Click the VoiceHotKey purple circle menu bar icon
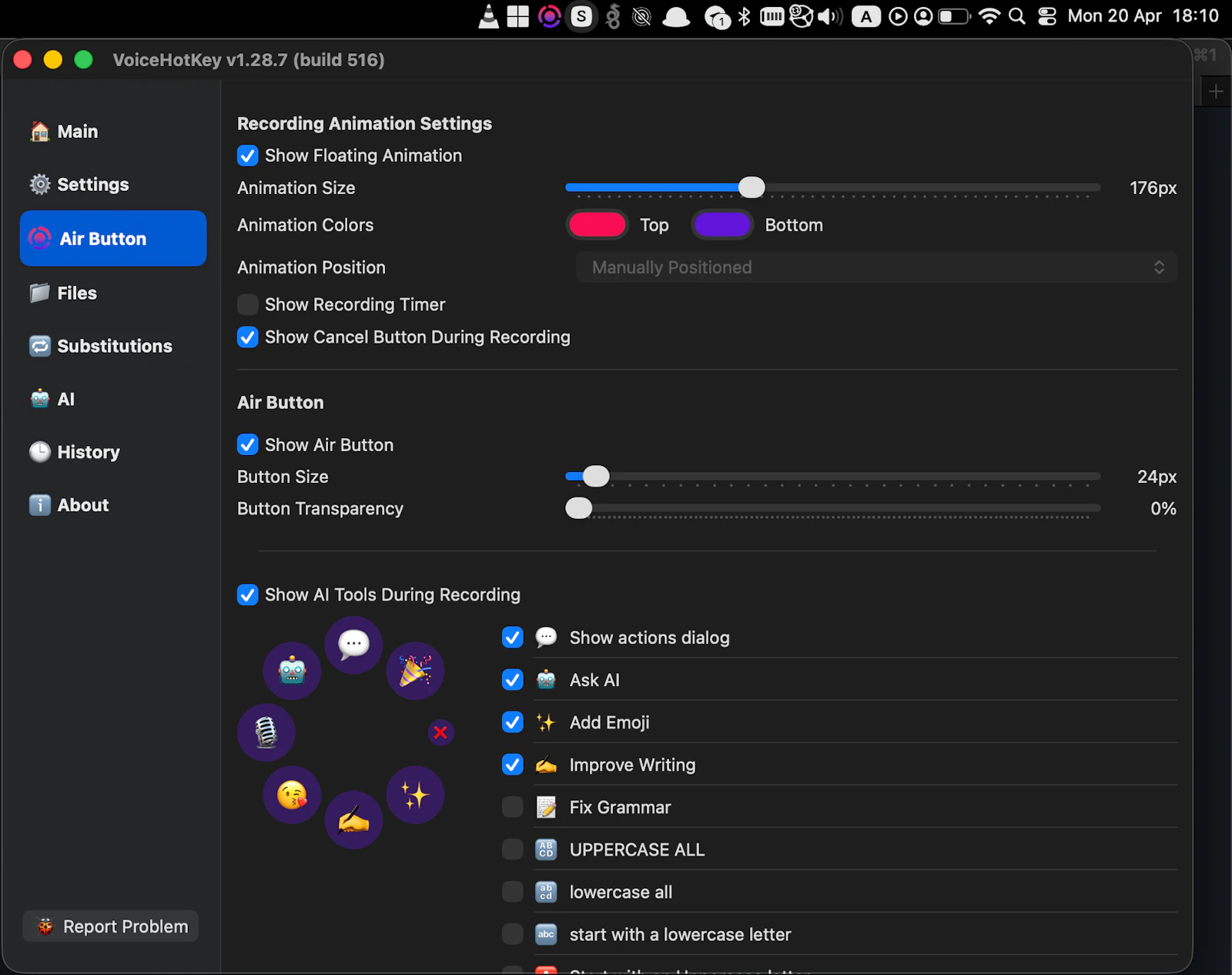1232x975 pixels. coord(549,16)
